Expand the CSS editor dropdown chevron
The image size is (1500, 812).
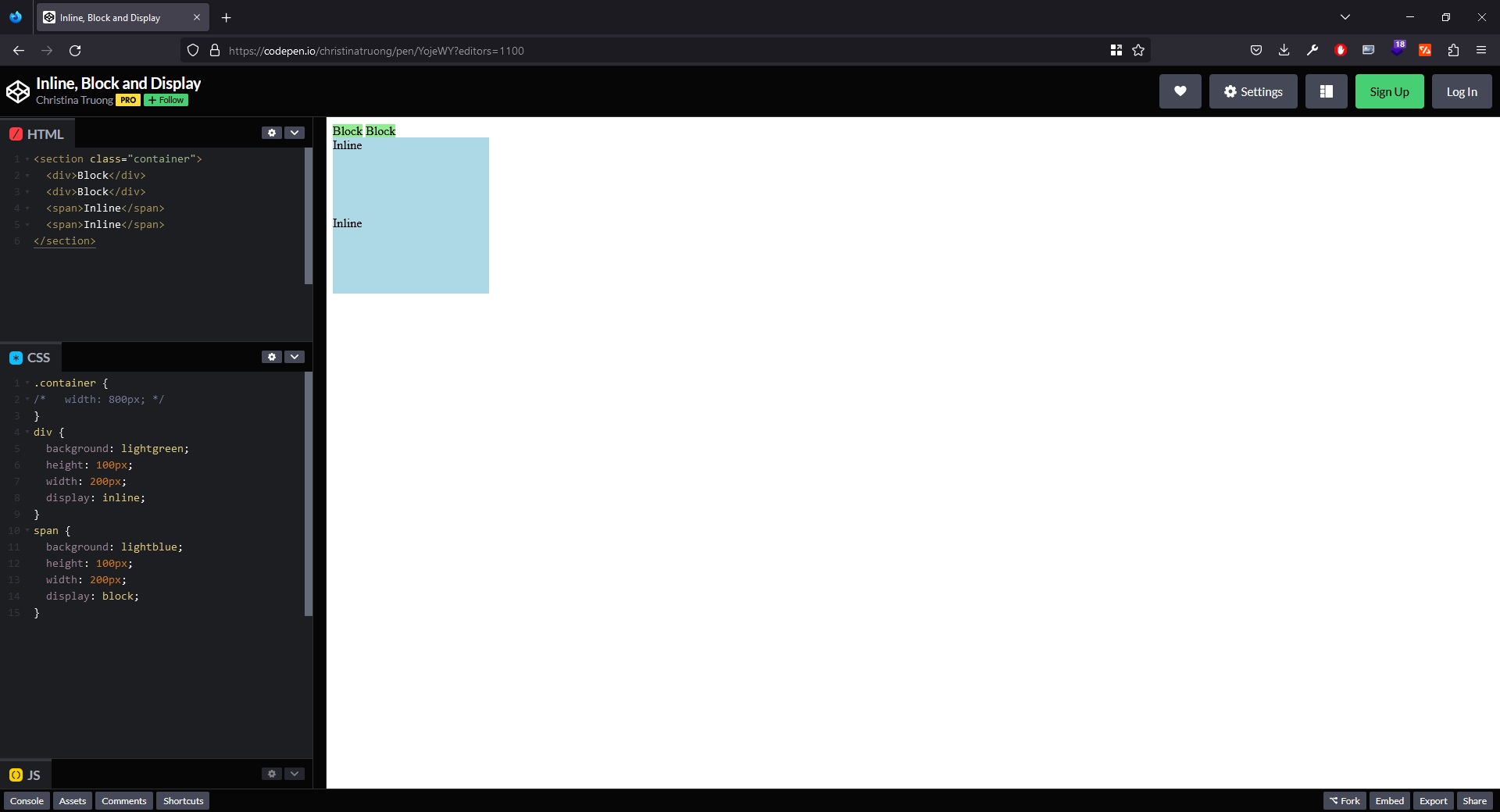coord(295,357)
